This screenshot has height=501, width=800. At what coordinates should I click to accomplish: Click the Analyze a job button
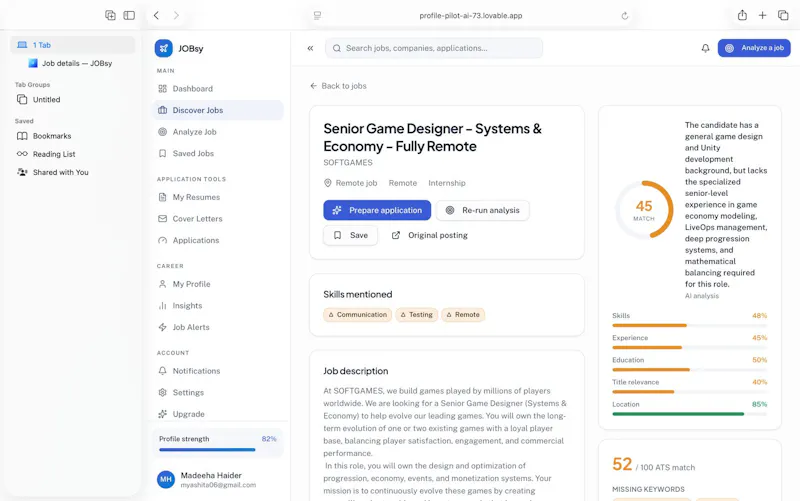pyautogui.click(x=754, y=48)
